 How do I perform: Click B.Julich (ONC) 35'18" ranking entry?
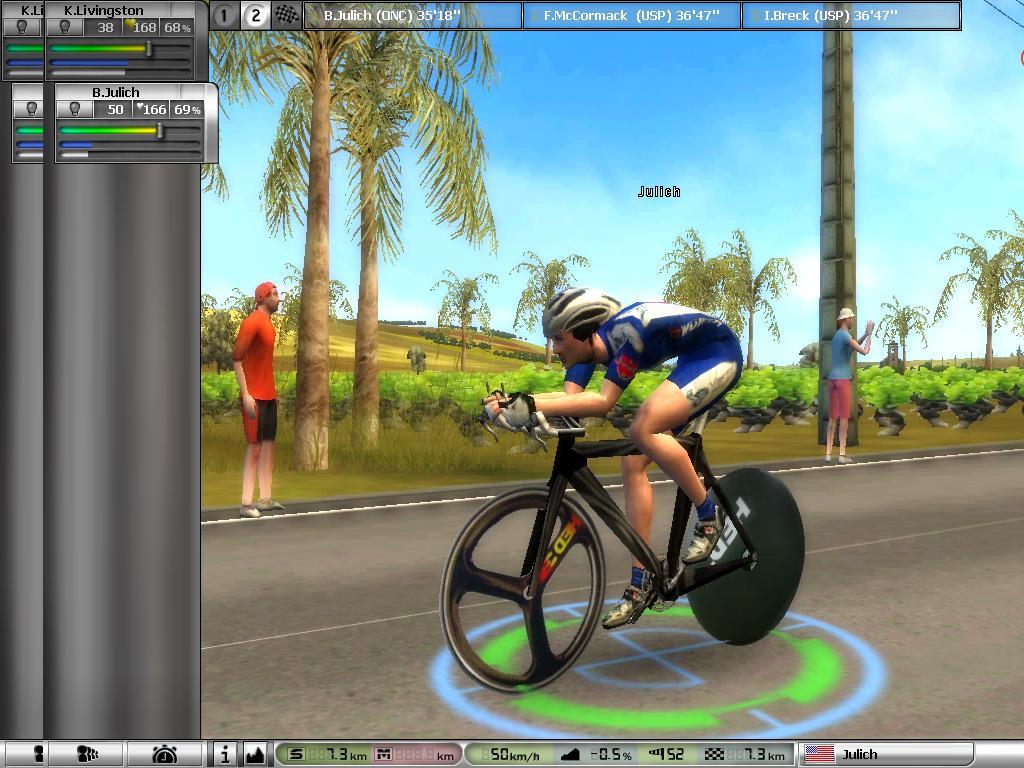click(412, 16)
